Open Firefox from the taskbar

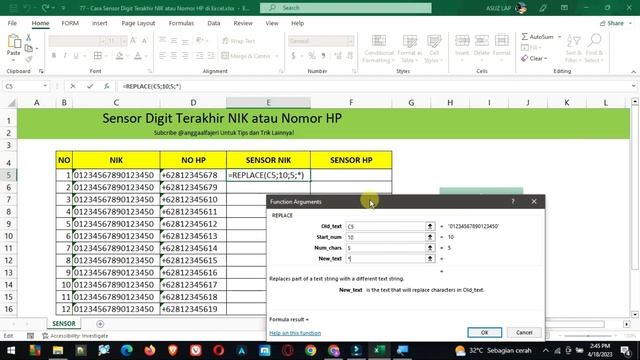click(150, 351)
